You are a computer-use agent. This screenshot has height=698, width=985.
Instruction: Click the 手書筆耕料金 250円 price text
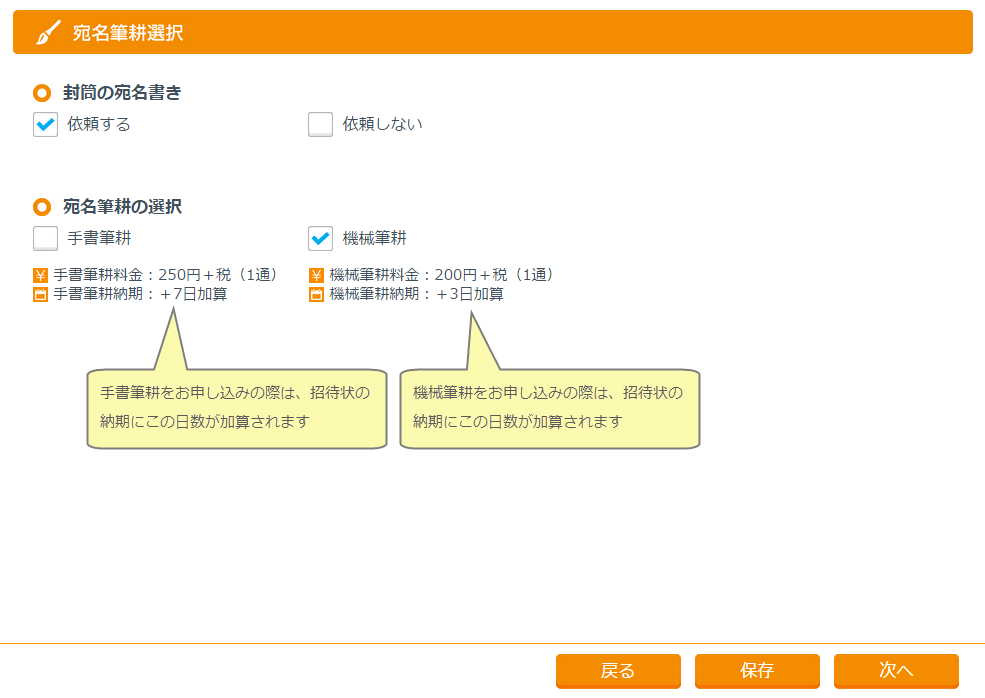coord(165,275)
